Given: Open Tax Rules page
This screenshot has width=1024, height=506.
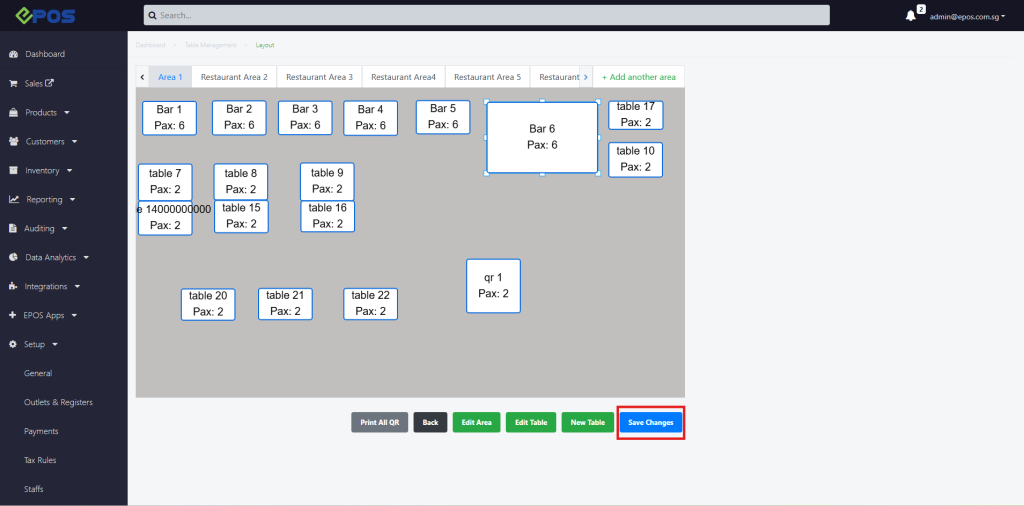Looking at the screenshot, I should 40,460.
